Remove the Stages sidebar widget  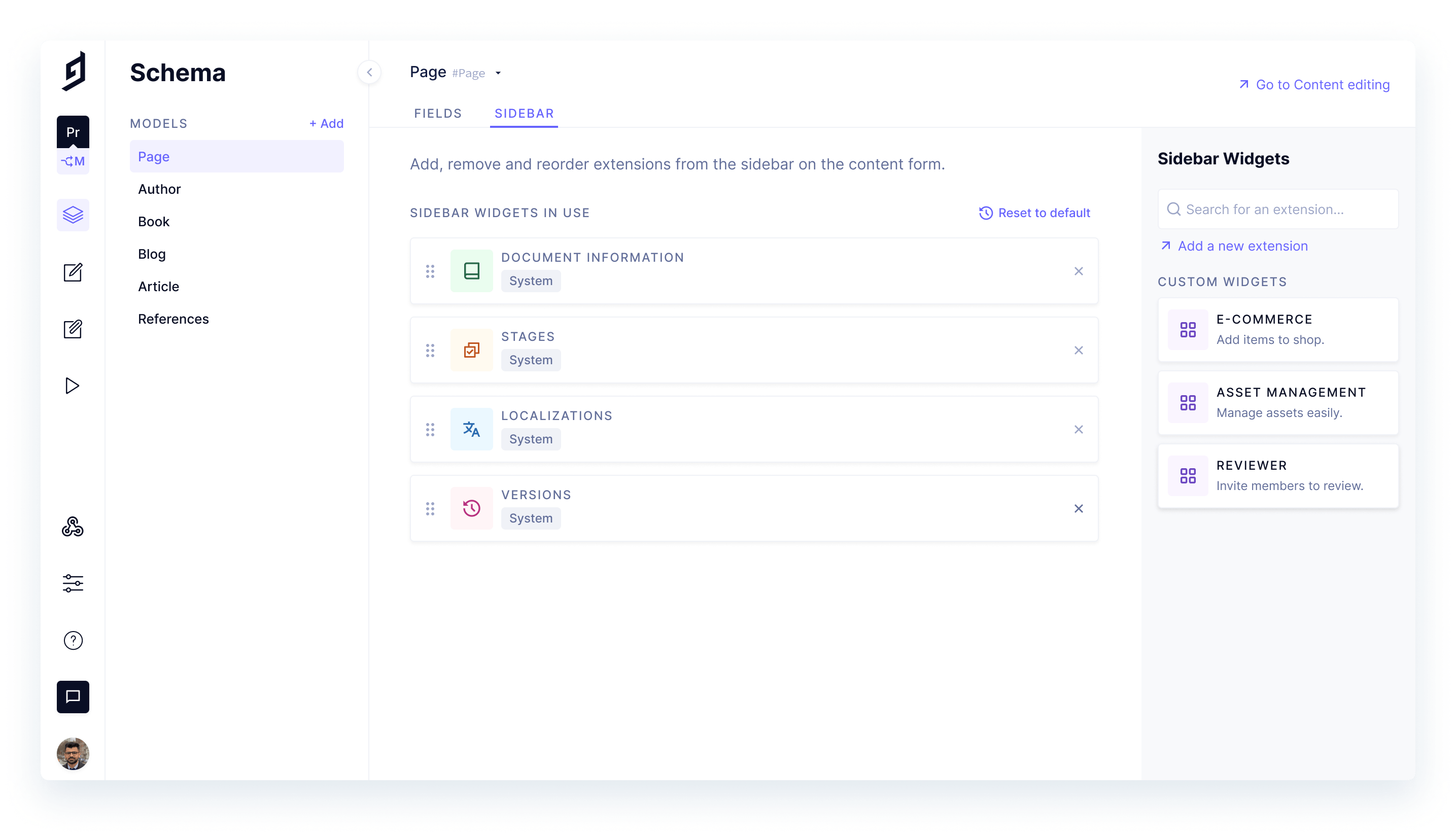click(x=1079, y=351)
